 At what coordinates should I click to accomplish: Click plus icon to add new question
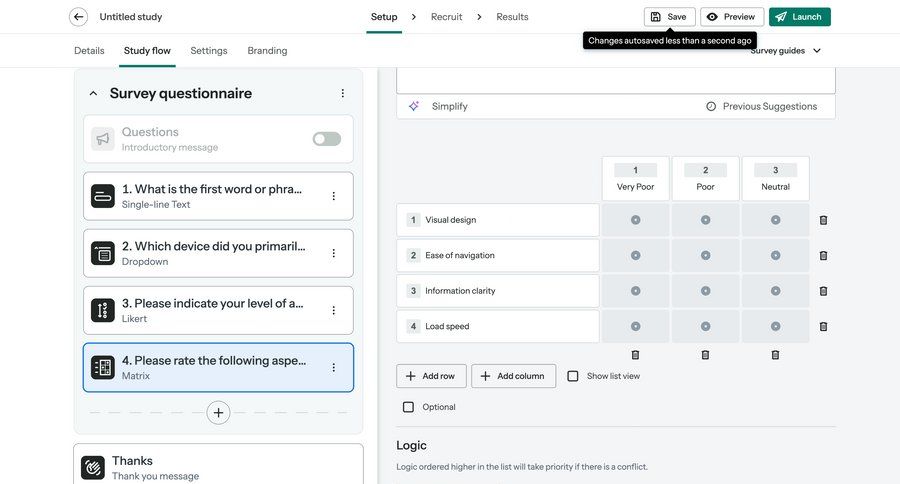click(x=218, y=412)
